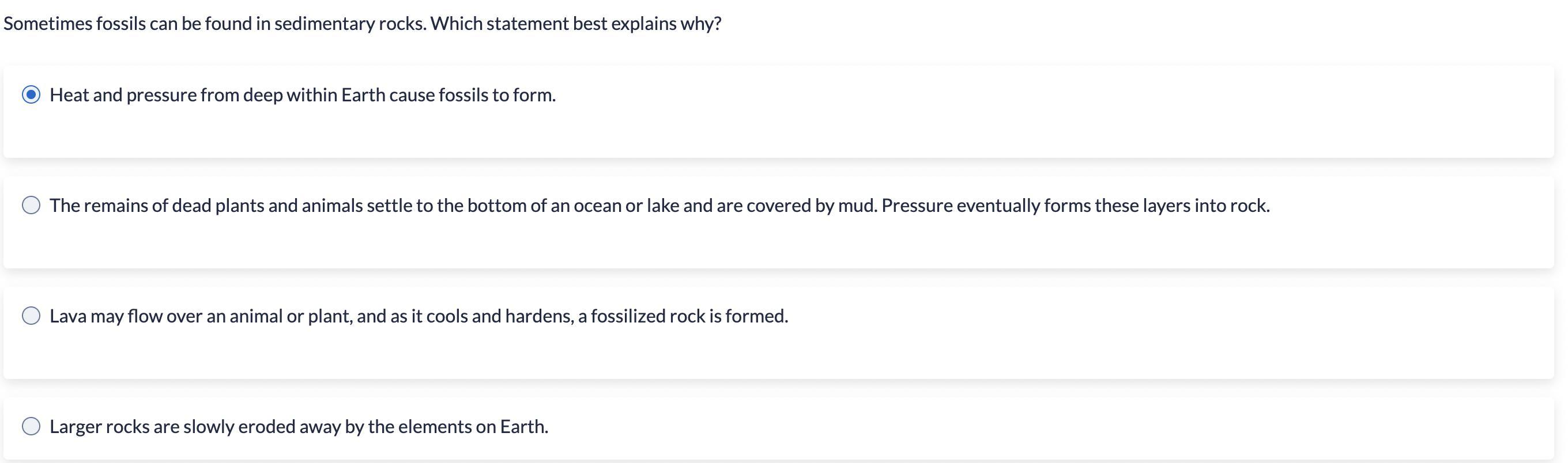
Task: Pick the "Larger rocks are slowly eroded" radio button
Action: 31,427
